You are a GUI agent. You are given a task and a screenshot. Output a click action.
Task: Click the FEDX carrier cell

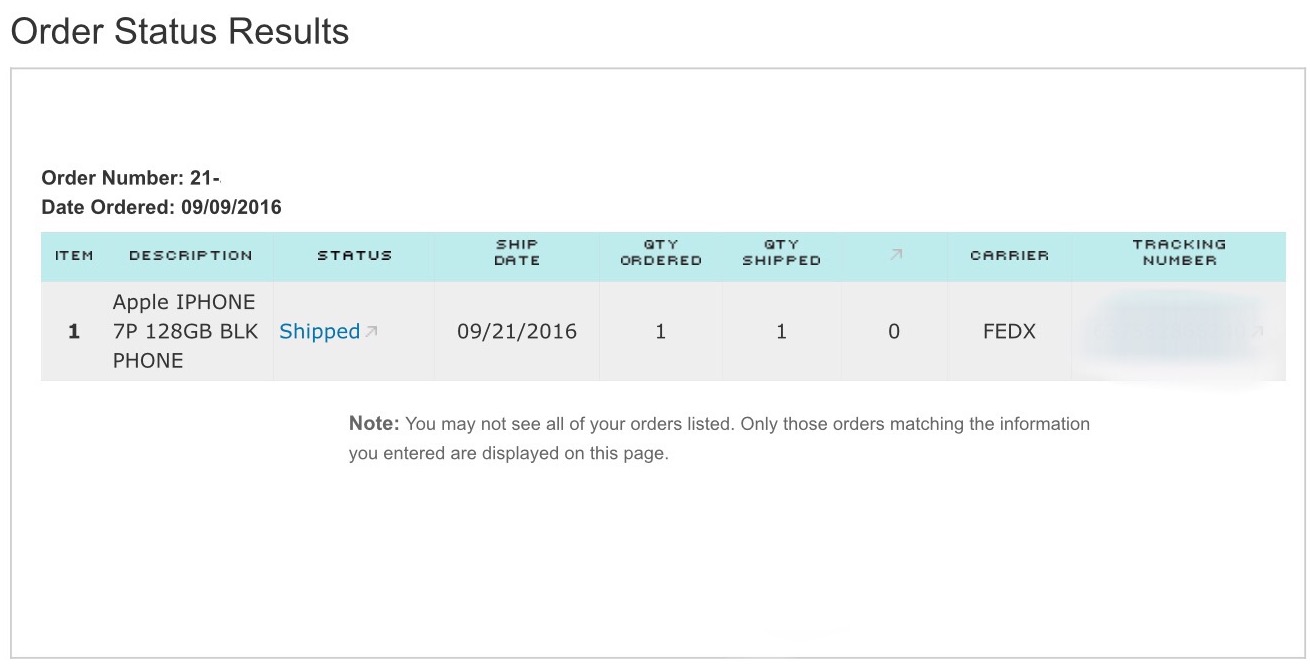(1010, 331)
